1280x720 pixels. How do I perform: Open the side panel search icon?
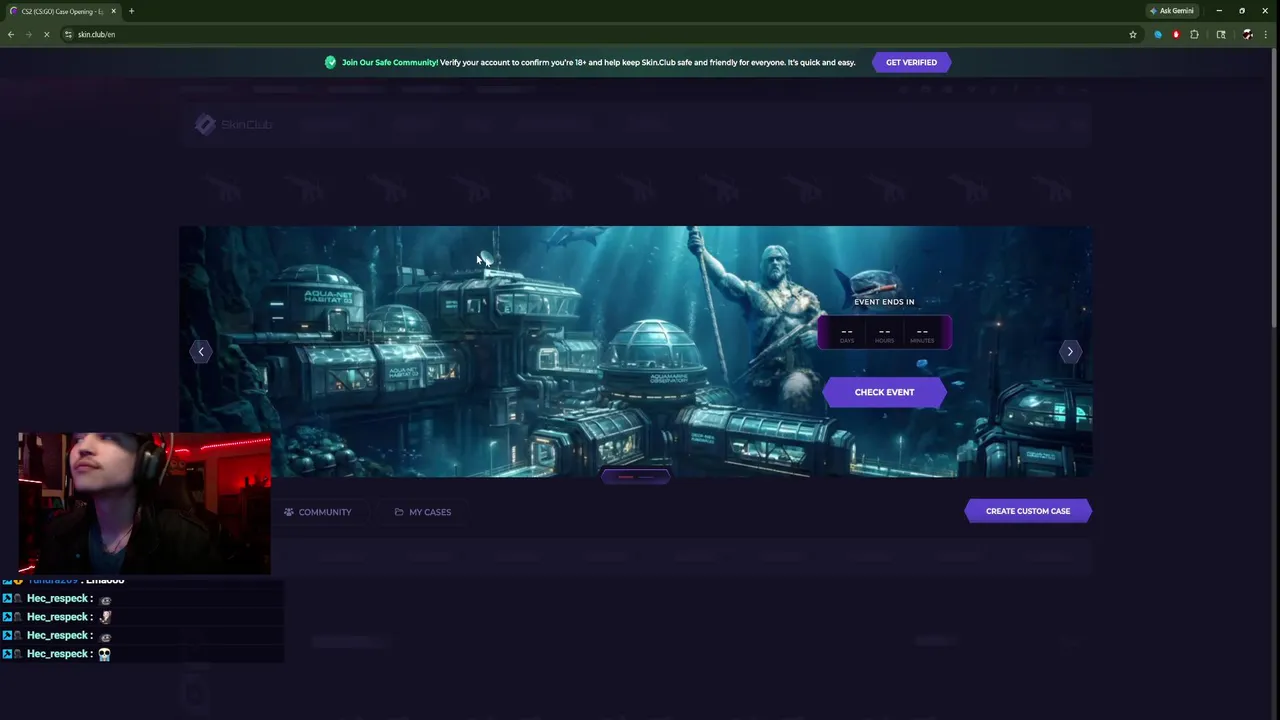pos(1221,34)
